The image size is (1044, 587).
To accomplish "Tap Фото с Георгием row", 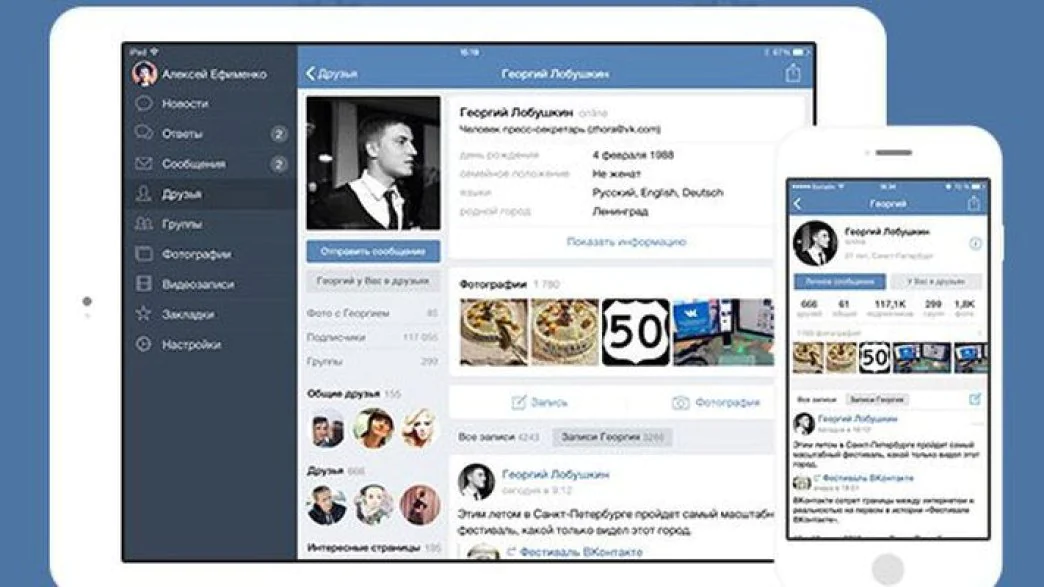I will [373, 313].
